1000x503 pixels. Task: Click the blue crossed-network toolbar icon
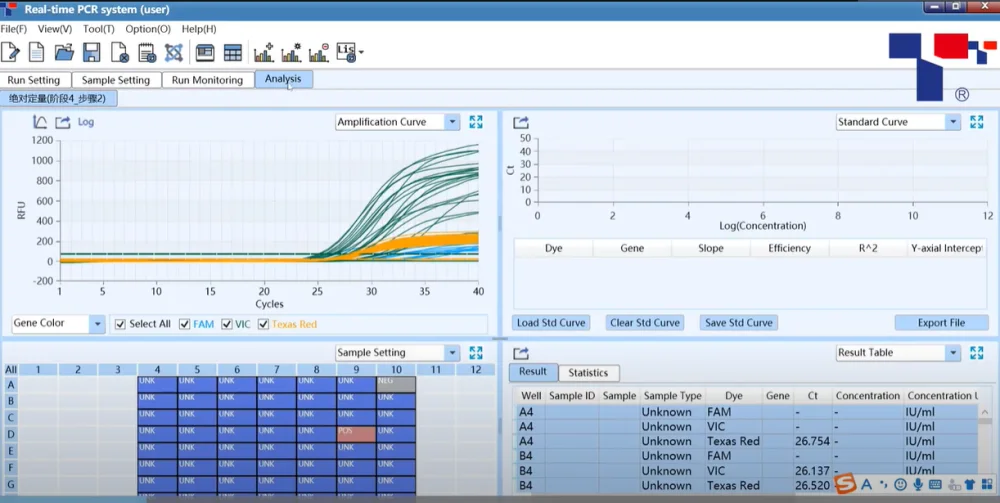click(173, 52)
